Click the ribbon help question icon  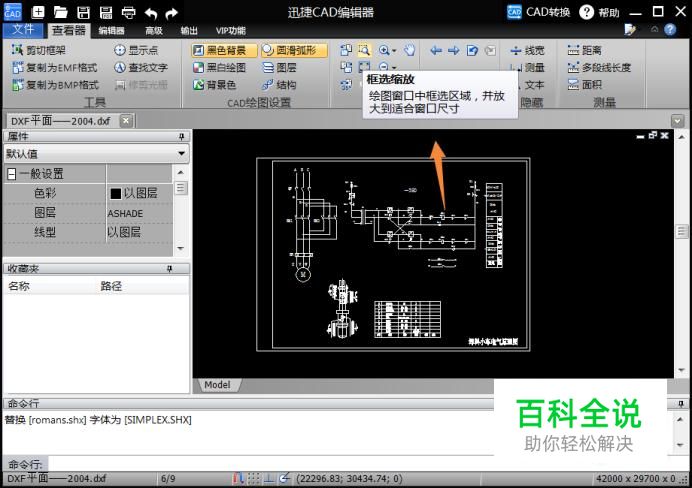click(670, 30)
